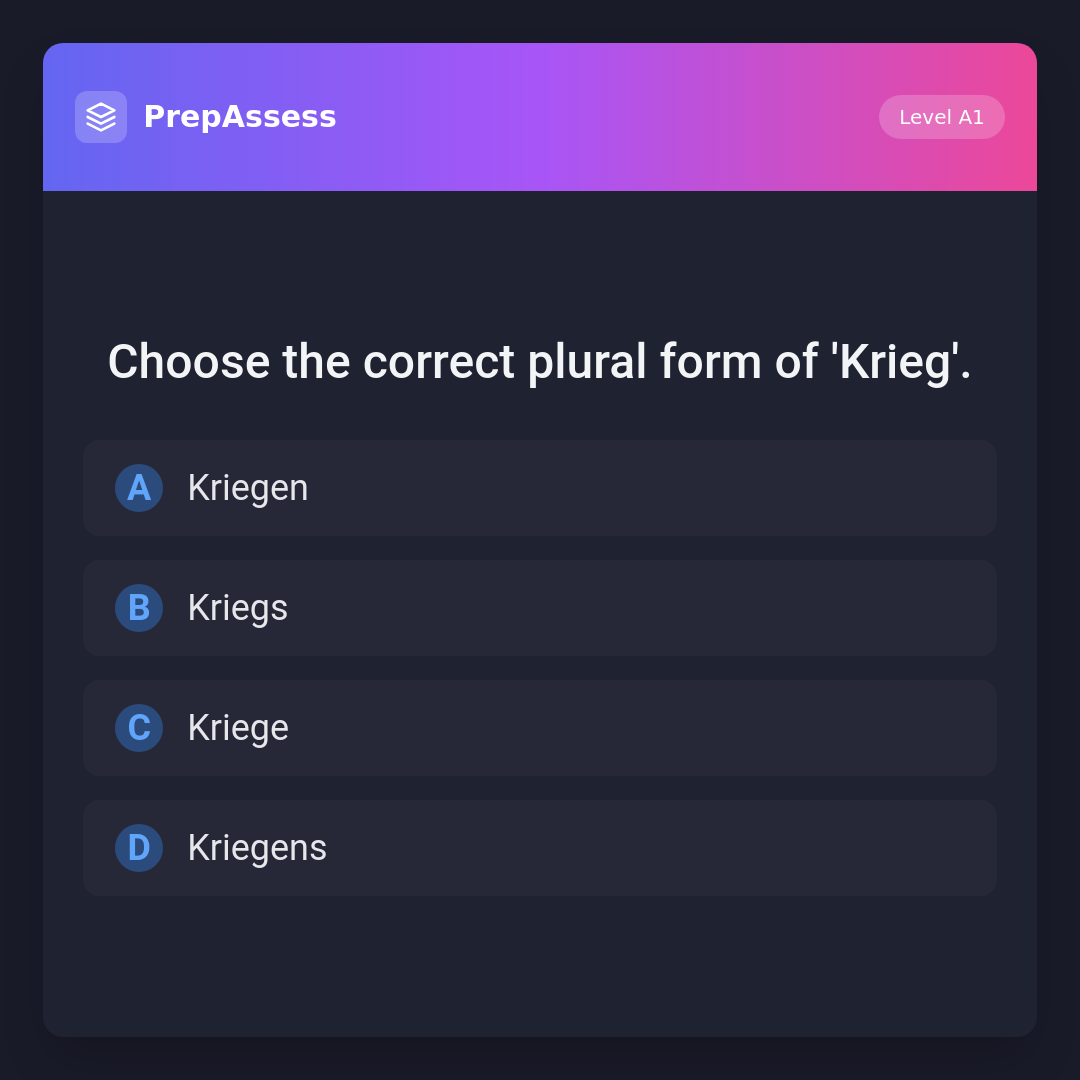This screenshot has height=1080, width=1080.
Task: Click the right end of option C row
Action: point(960,728)
